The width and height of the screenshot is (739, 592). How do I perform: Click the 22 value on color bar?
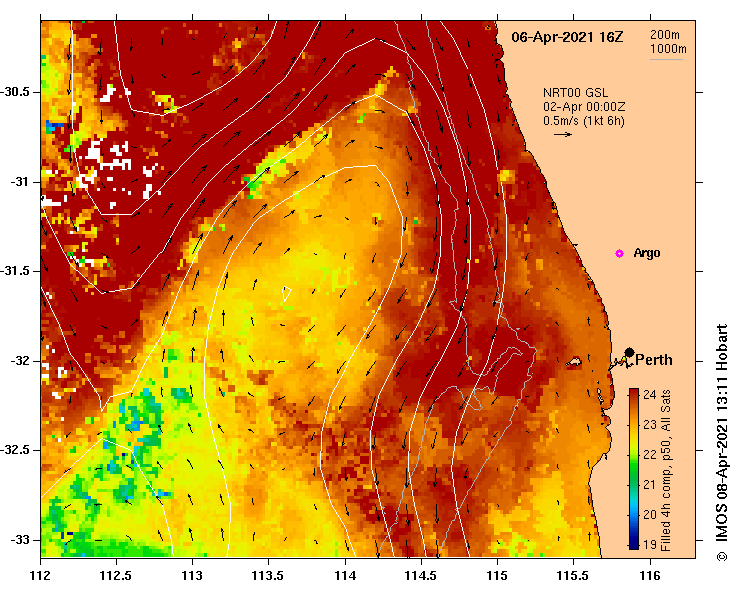click(649, 454)
